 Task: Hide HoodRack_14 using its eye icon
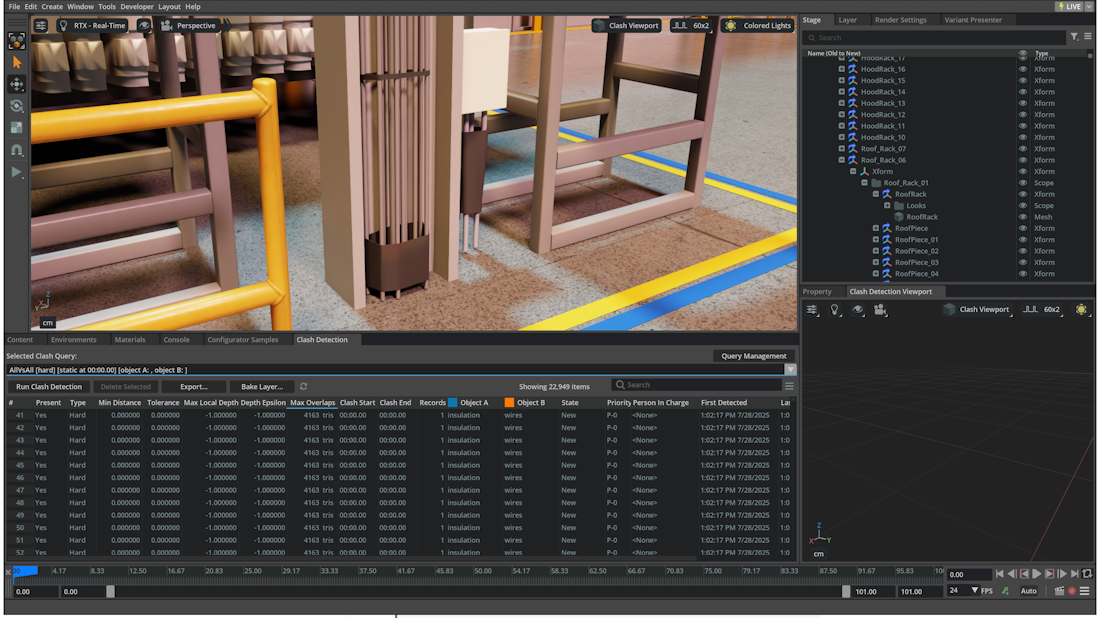(x=1023, y=92)
